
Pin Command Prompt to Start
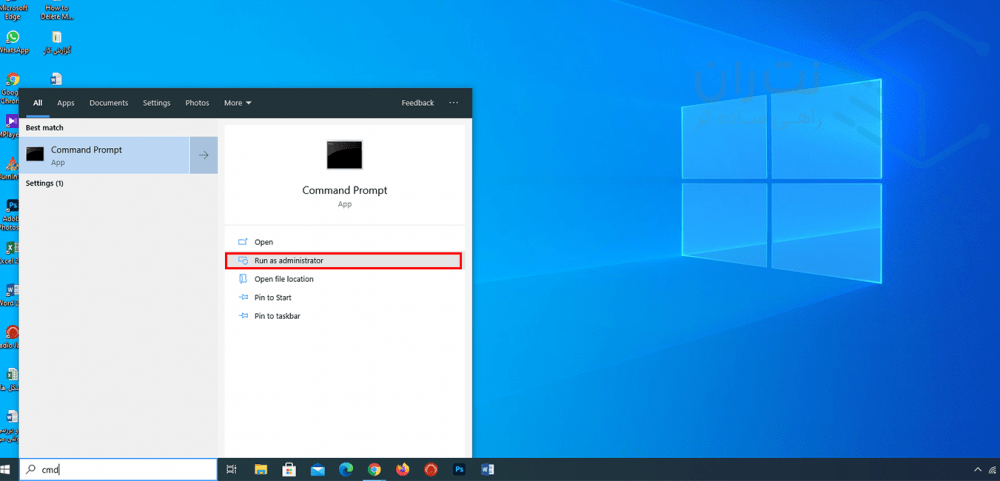272,297
